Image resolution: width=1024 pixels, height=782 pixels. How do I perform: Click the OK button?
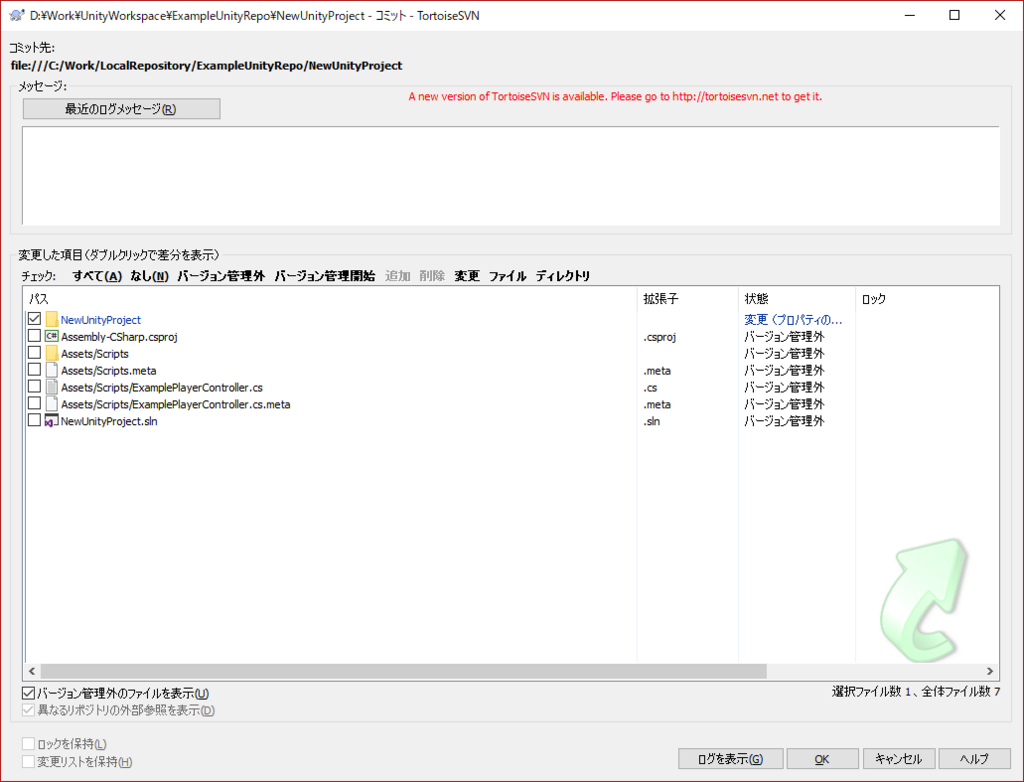(x=822, y=758)
